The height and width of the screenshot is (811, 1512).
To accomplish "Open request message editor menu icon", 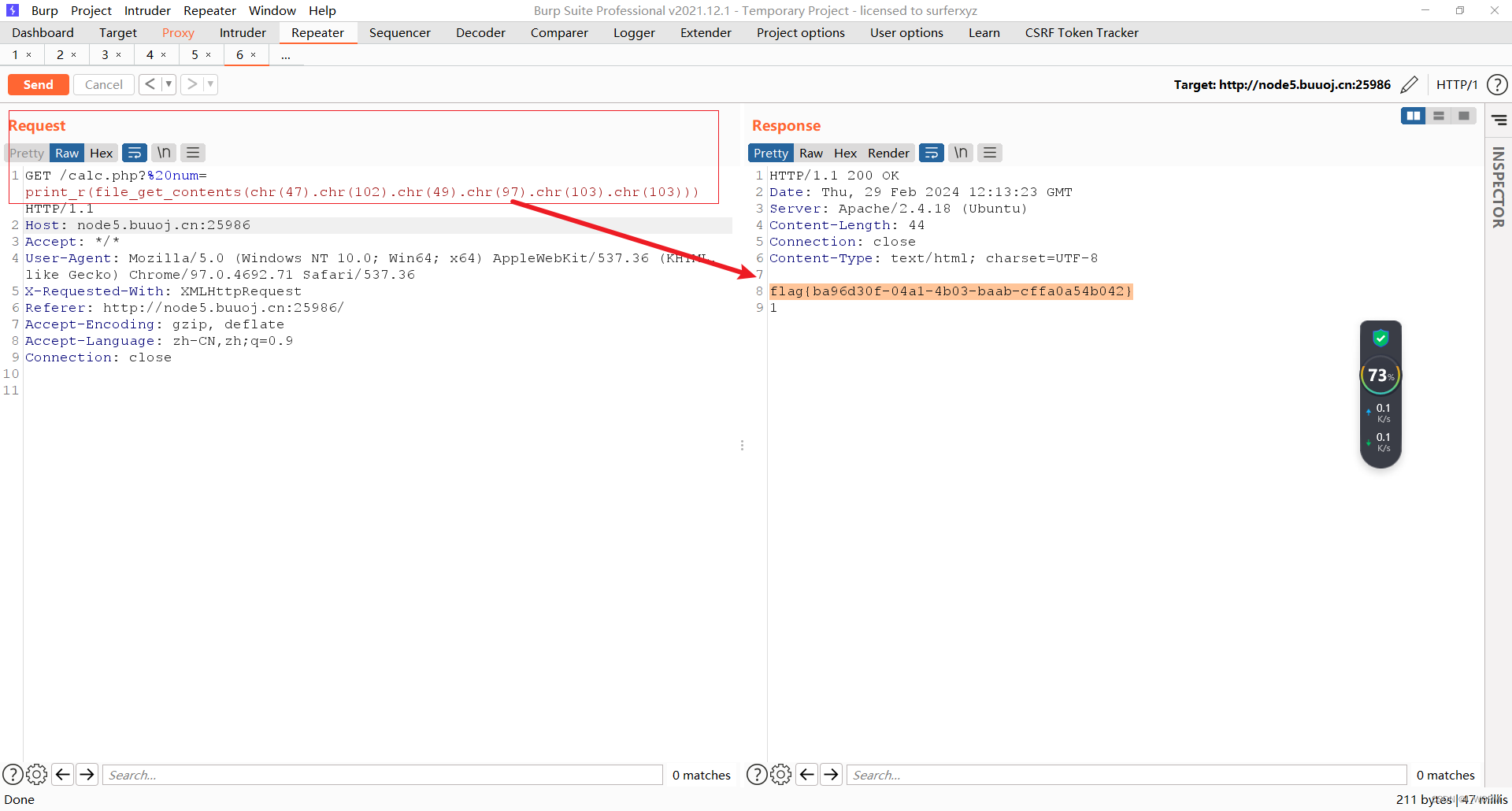I will click(x=193, y=153).
